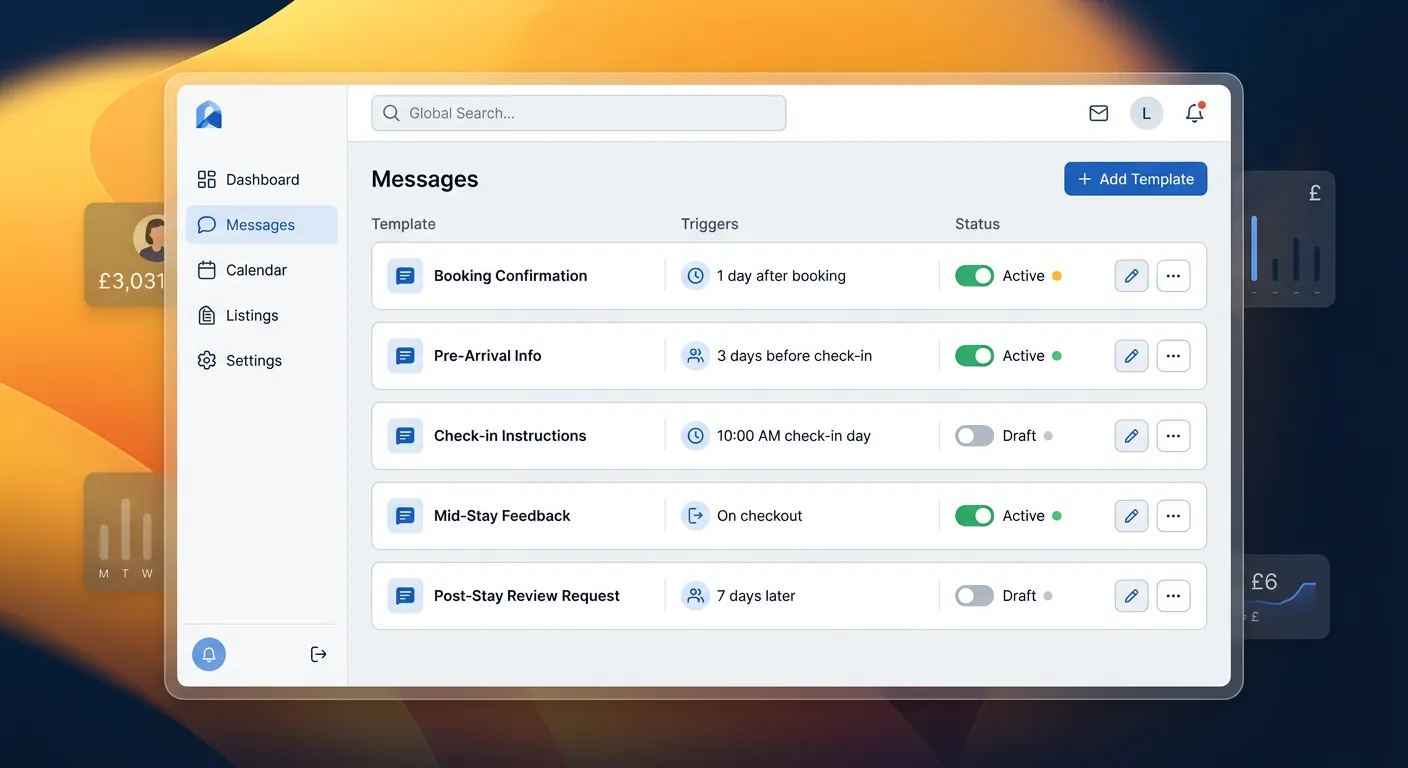The image size is (1408, 768).
Task: Edit the Post-Stay Review Request template
Action: click(1131, 596)
